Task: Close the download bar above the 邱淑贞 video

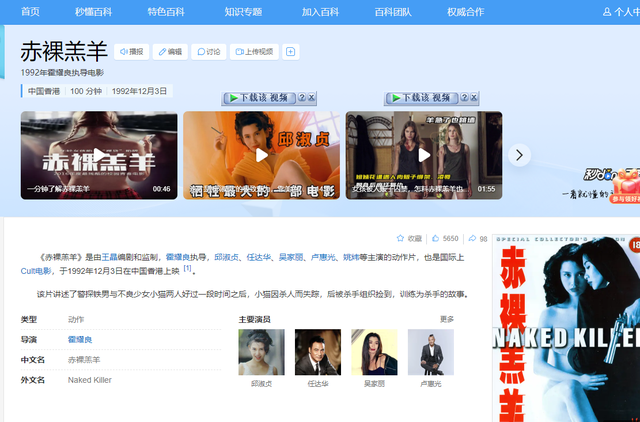Action: 311,97
